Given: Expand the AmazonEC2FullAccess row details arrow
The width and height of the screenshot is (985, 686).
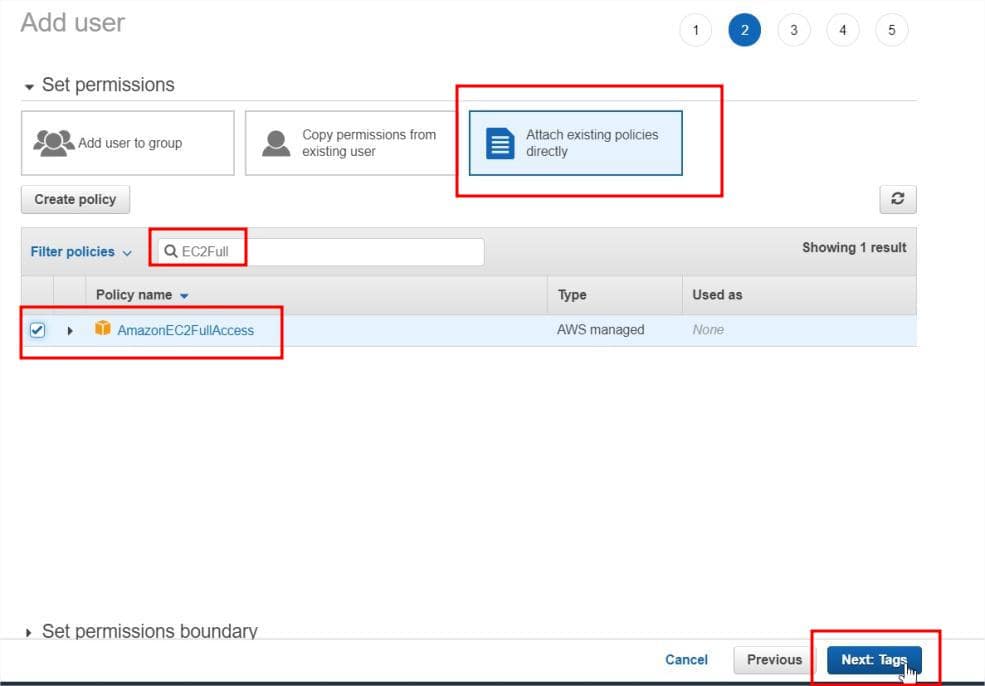Looking at the screenshot, I should point(70,330).
